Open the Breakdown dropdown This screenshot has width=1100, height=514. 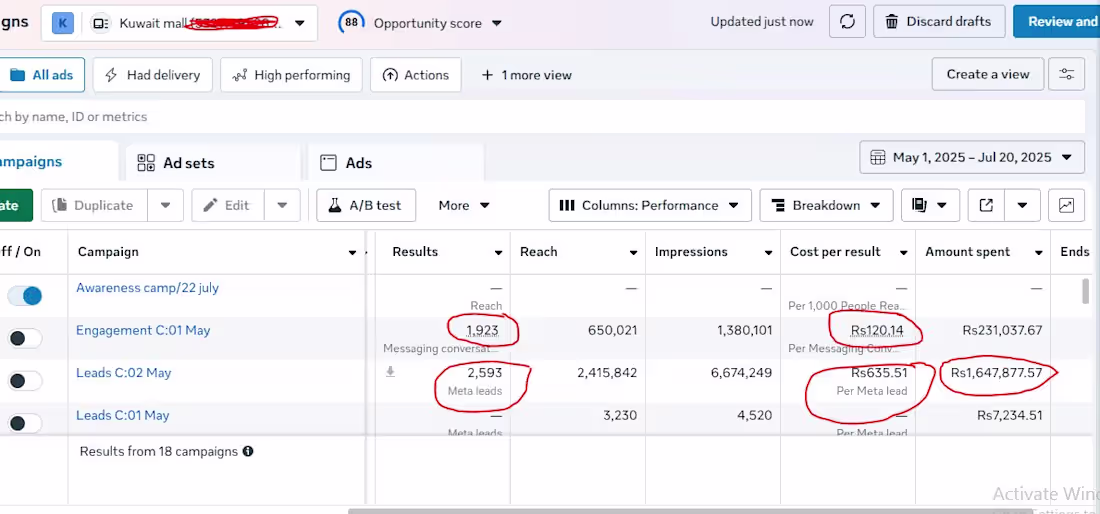coord(826,205)
